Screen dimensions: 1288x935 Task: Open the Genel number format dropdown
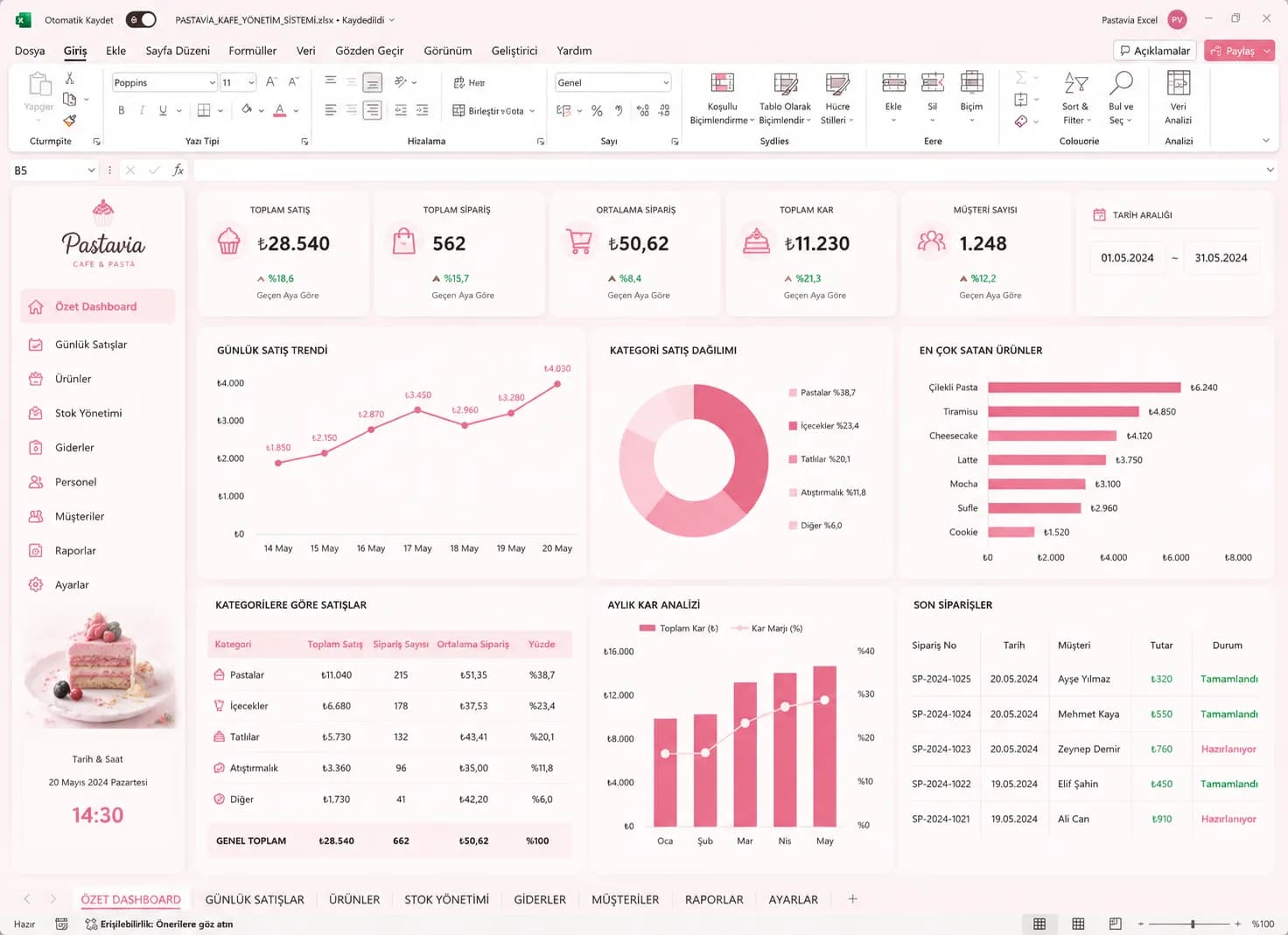point(666,82)
